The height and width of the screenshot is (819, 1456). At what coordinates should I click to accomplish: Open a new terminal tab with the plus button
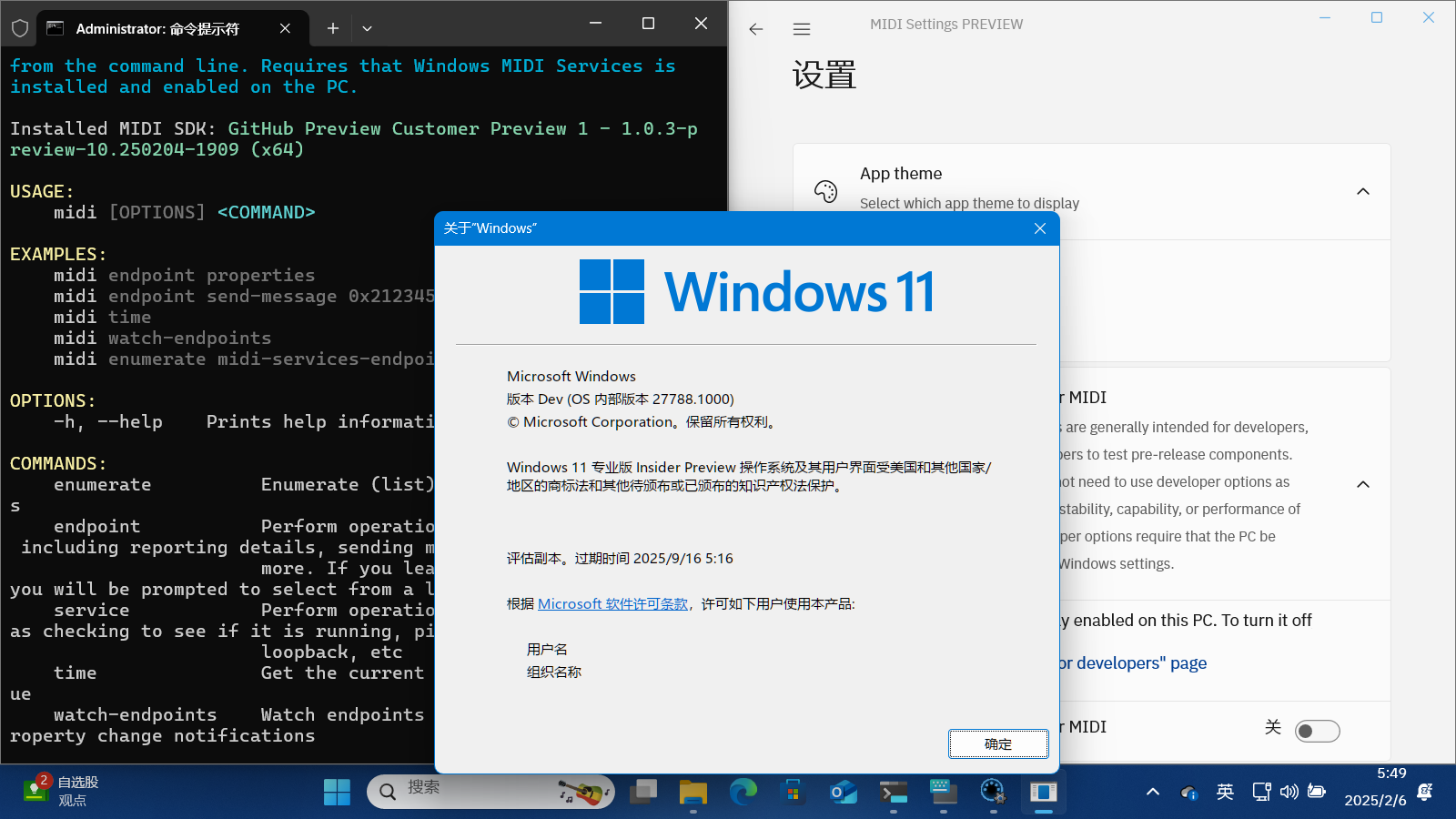[x=333, y=28]
